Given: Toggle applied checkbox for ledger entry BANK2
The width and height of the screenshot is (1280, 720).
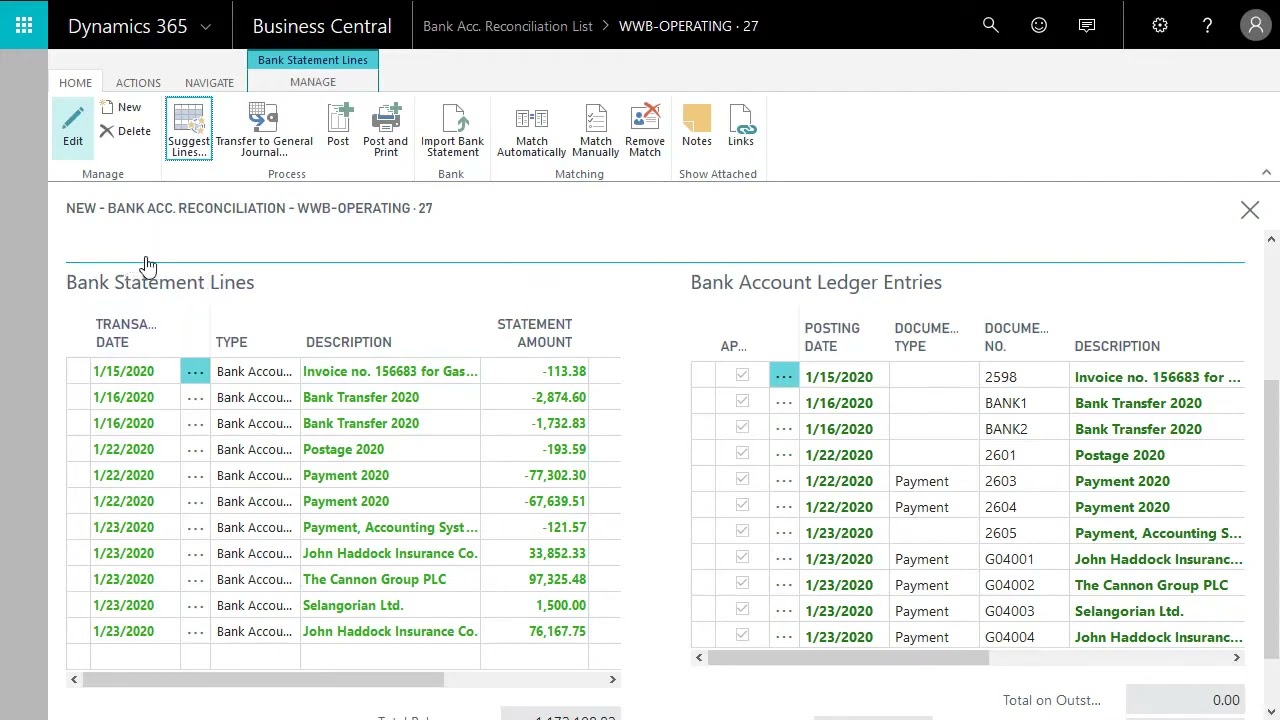Looking at the screenshot, I should click(742, 427).
